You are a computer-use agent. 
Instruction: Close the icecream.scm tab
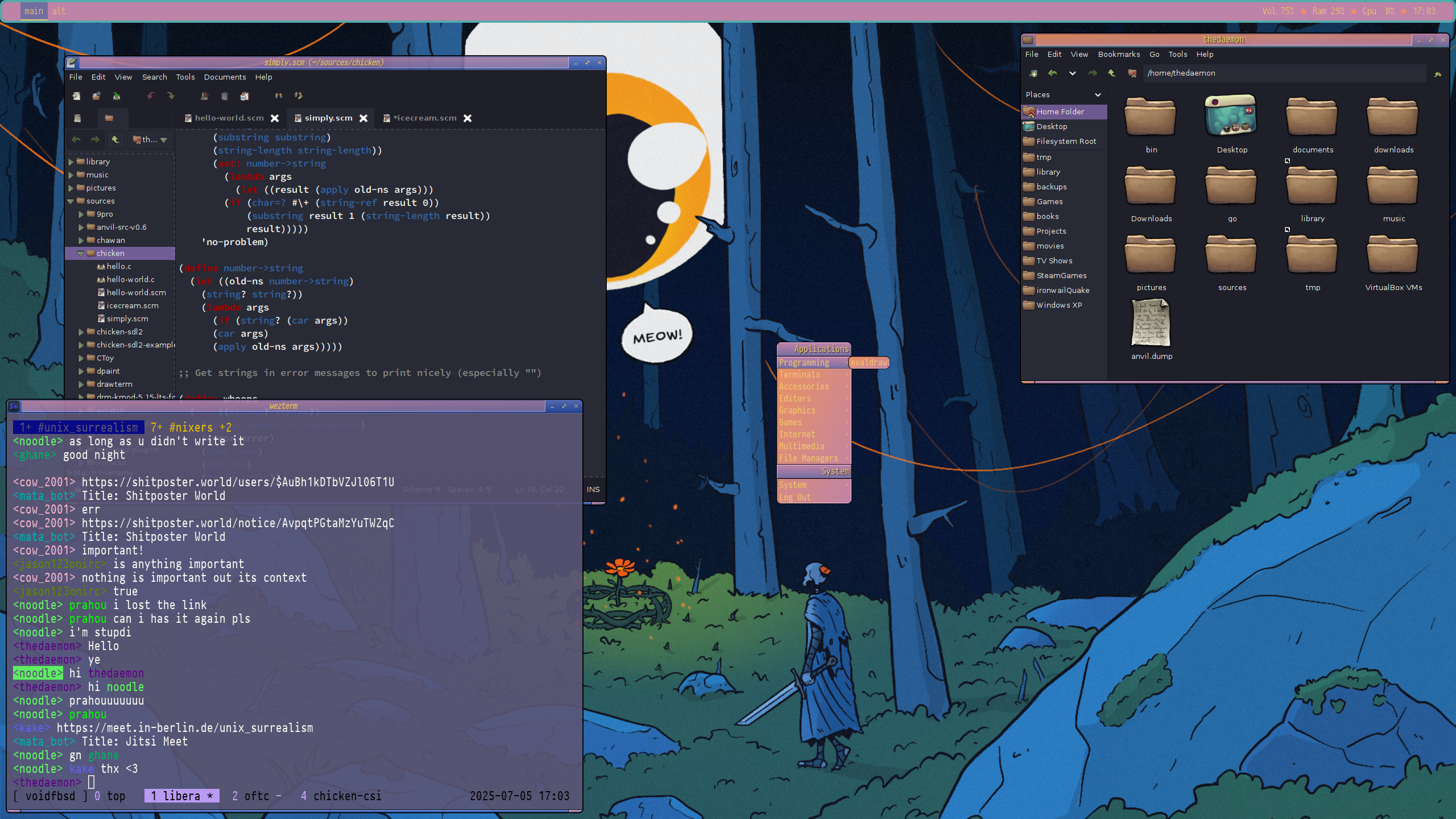[468, 118]
